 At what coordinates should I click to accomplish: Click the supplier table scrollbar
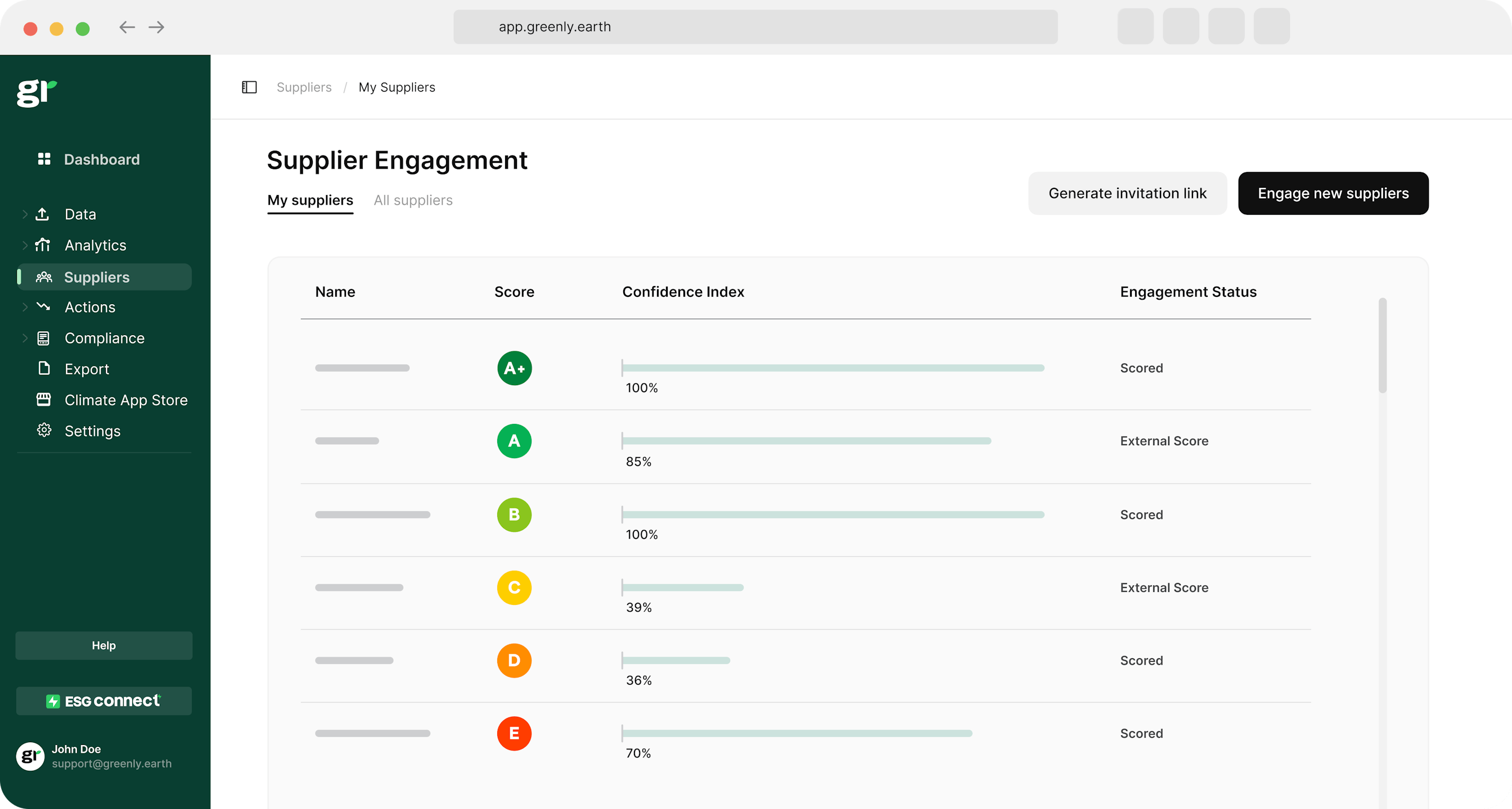(x=1382, y=346)
